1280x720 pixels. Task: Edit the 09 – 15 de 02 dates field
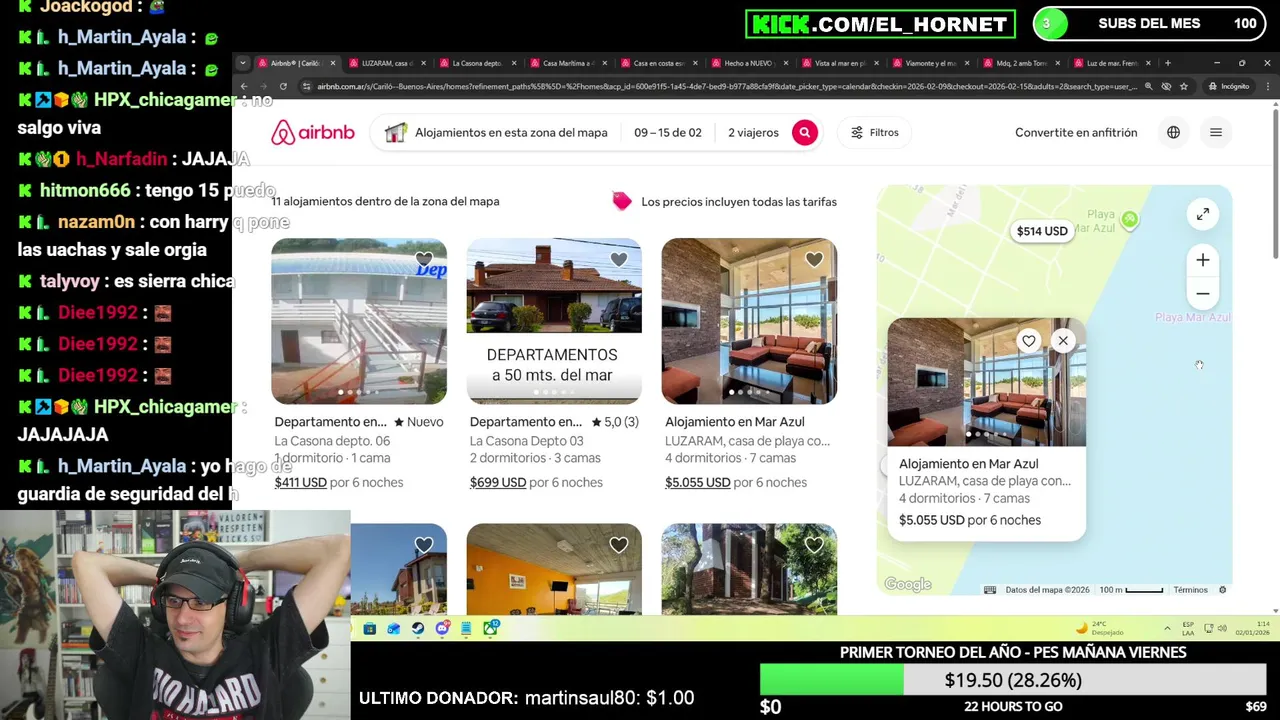click(x=668, y=132)
